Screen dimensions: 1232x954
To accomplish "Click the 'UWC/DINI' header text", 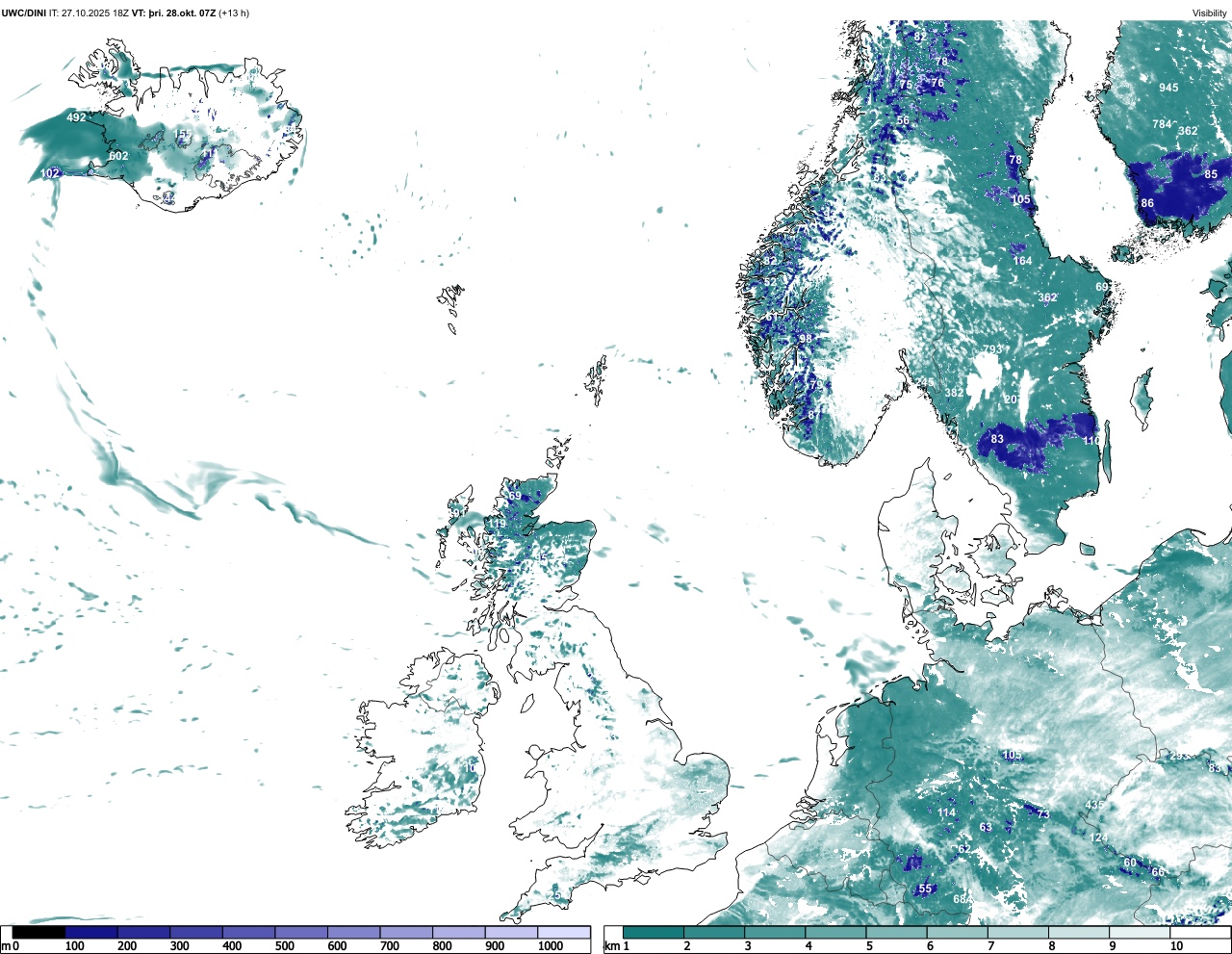I will click(x=23, y=13).
